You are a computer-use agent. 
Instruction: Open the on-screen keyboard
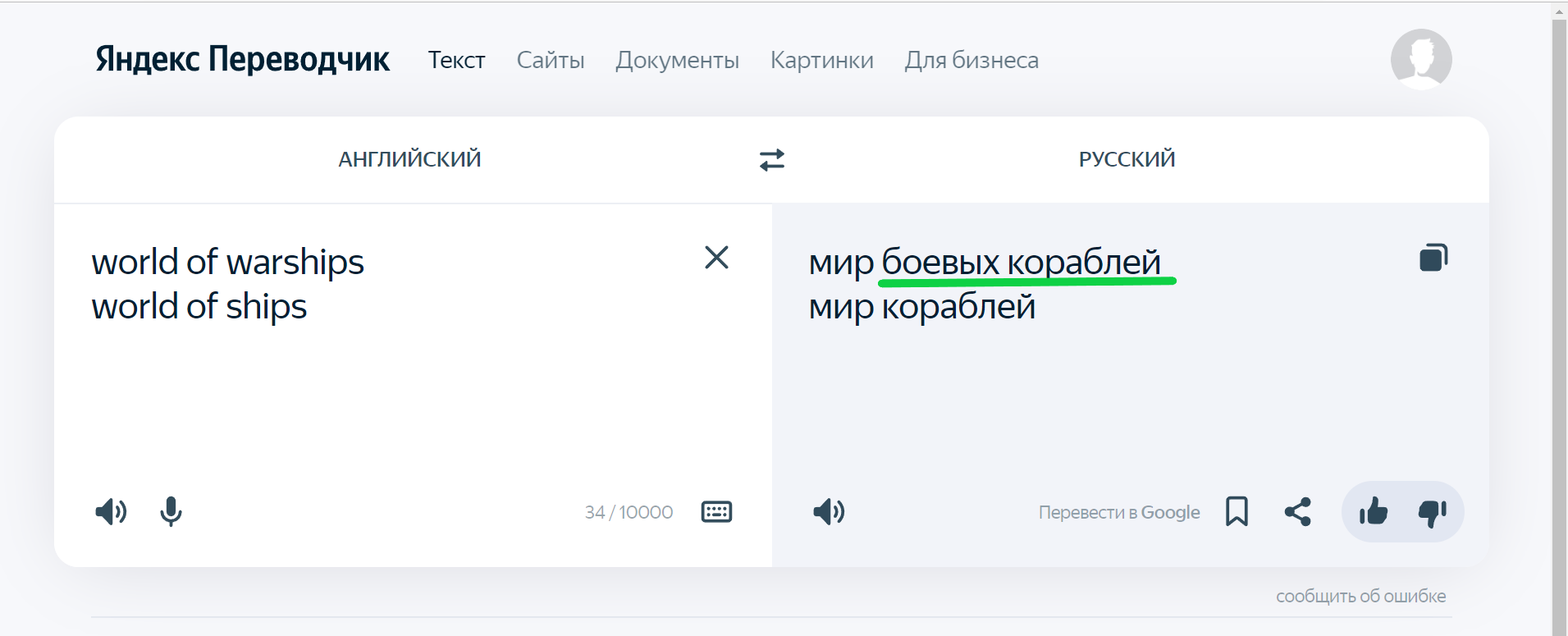(x=716, y=512)
